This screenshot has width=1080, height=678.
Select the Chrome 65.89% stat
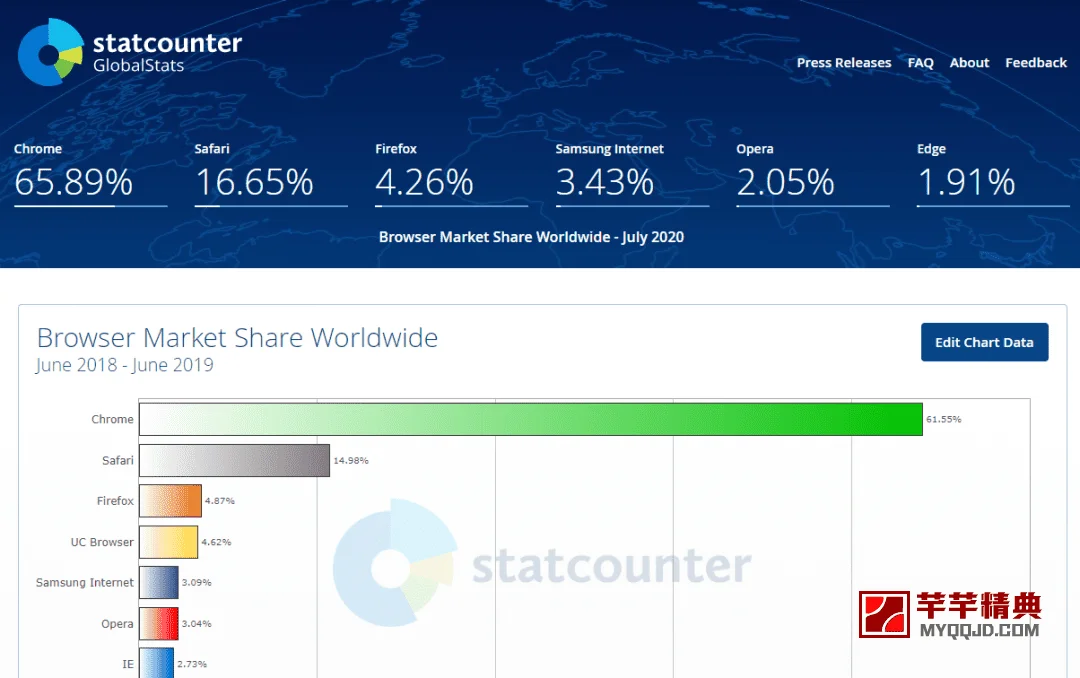click(x=90, y=174)
